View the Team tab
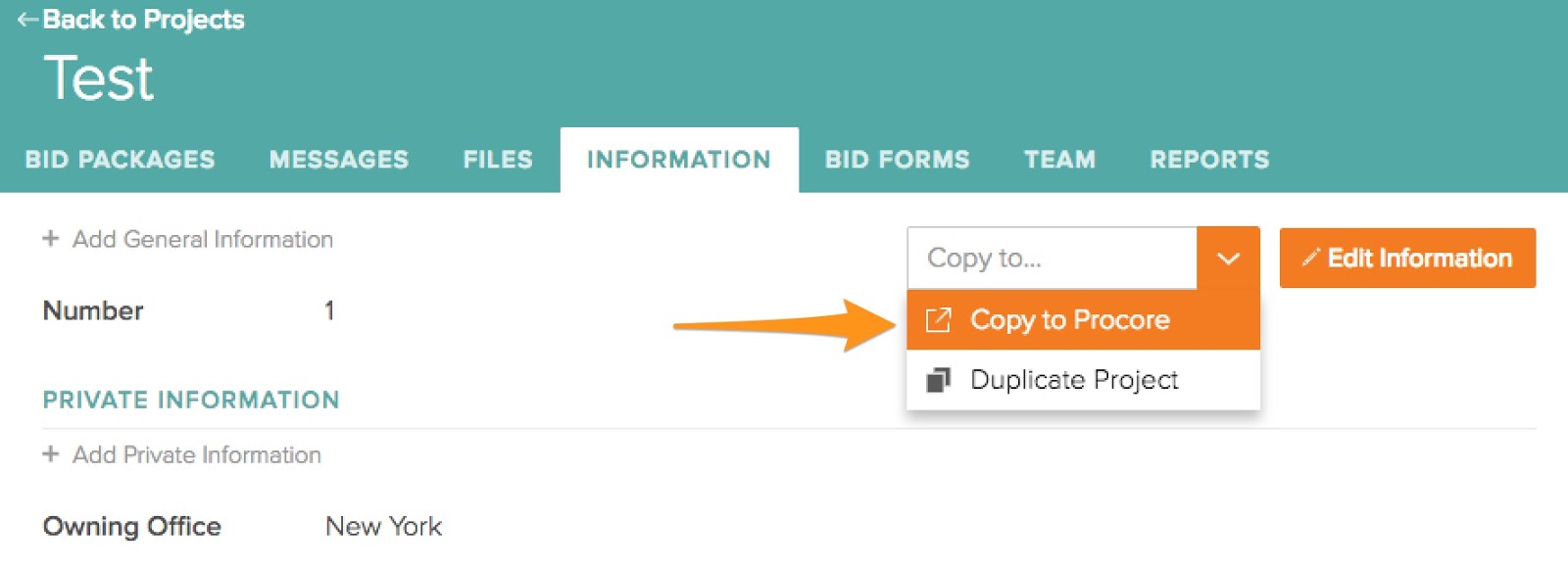 tap(1059, 160)
